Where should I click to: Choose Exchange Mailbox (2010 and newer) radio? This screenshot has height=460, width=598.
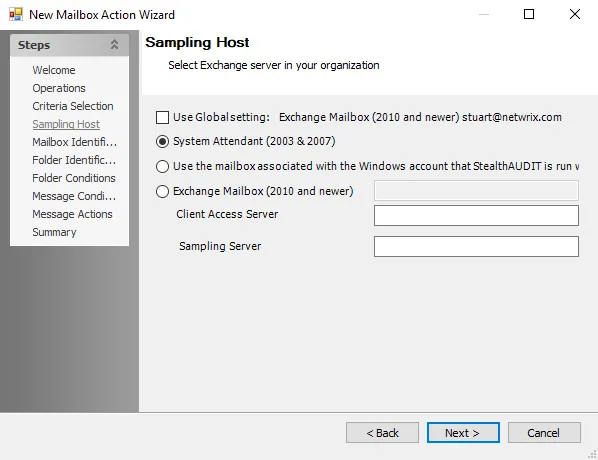tap(162, 191)
